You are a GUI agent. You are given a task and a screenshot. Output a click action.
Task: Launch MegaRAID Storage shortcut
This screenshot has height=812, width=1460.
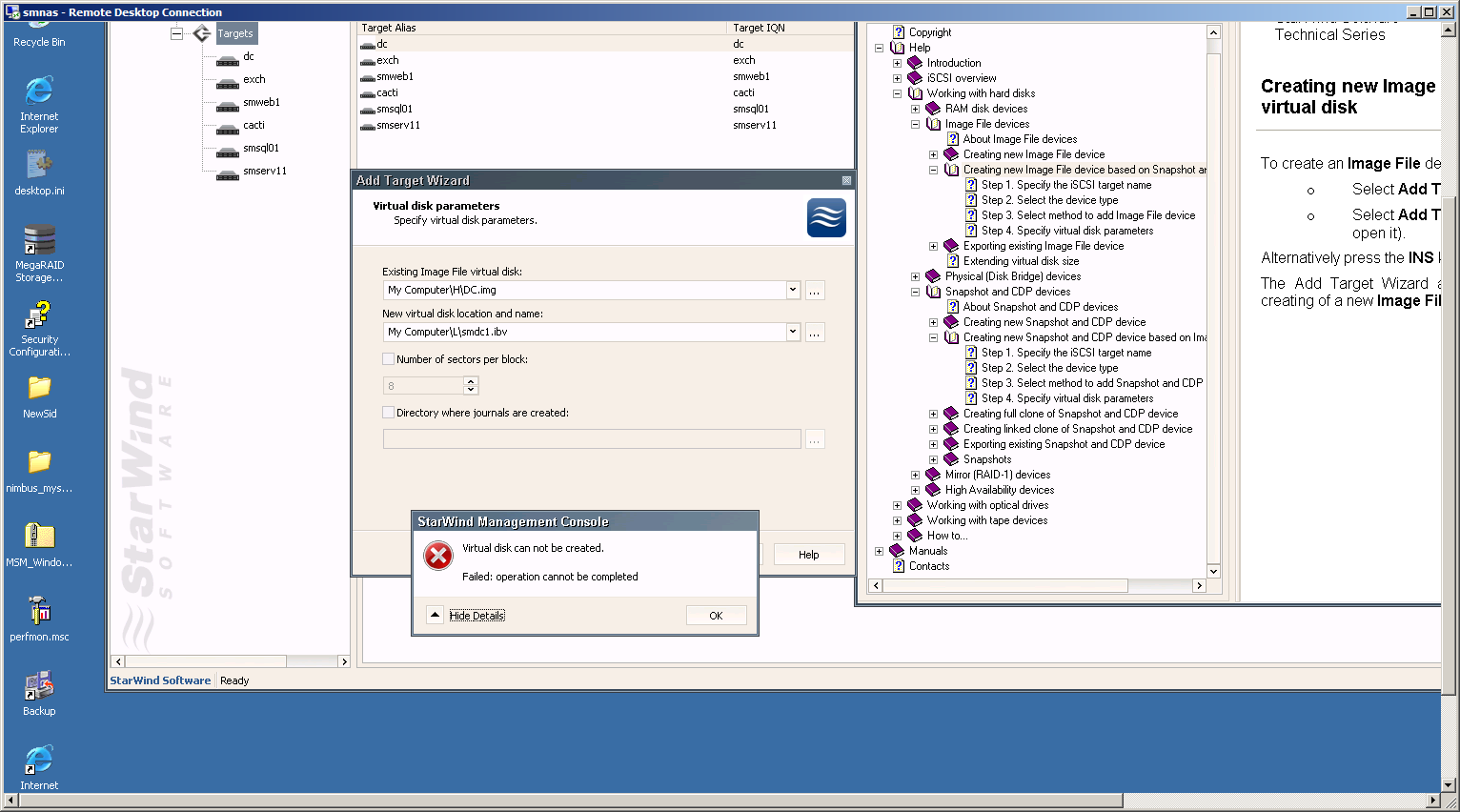39,253
